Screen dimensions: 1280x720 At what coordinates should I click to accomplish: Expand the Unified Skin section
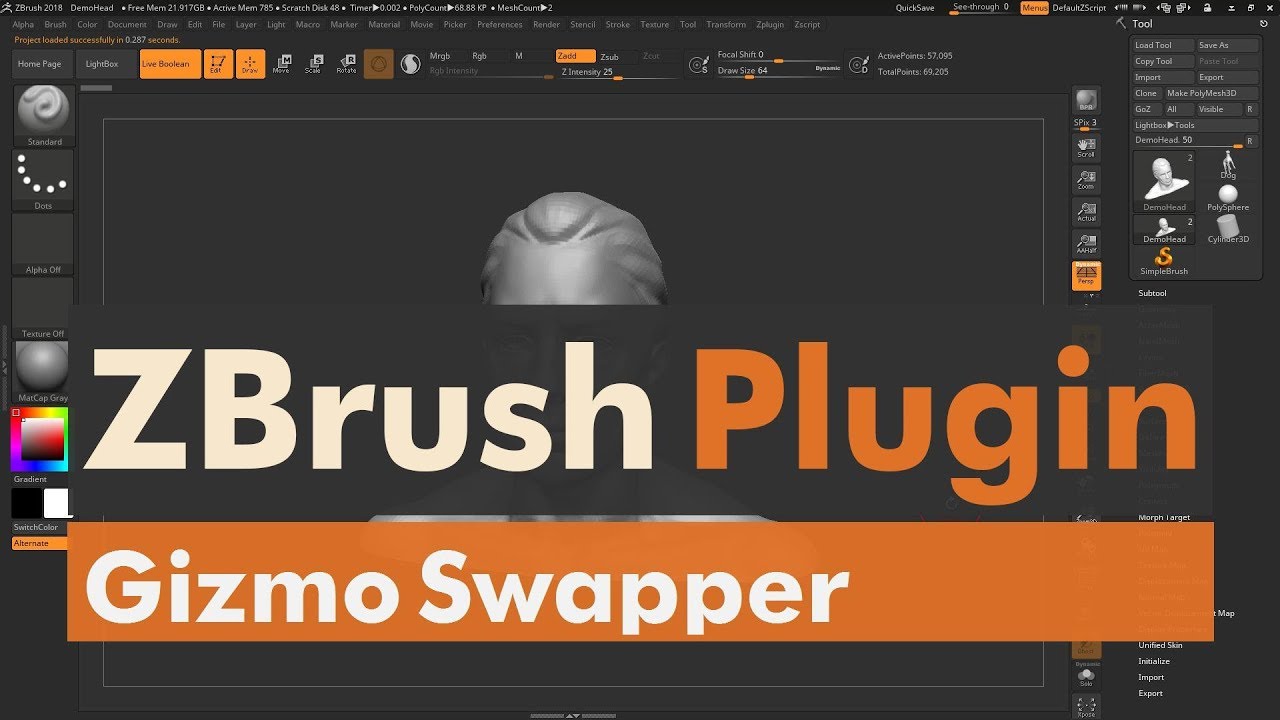(x=1160, y=645)
